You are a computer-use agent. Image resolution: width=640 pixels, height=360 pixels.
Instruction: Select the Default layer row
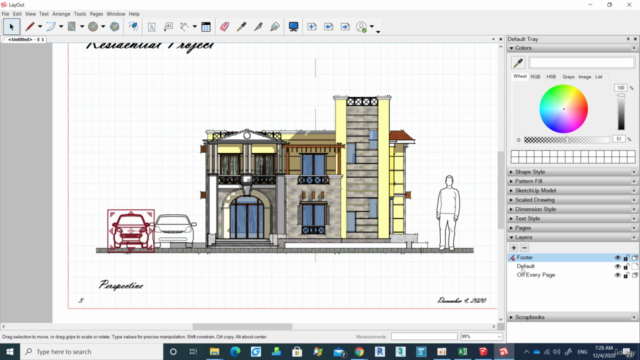click(x=573, y=267)
